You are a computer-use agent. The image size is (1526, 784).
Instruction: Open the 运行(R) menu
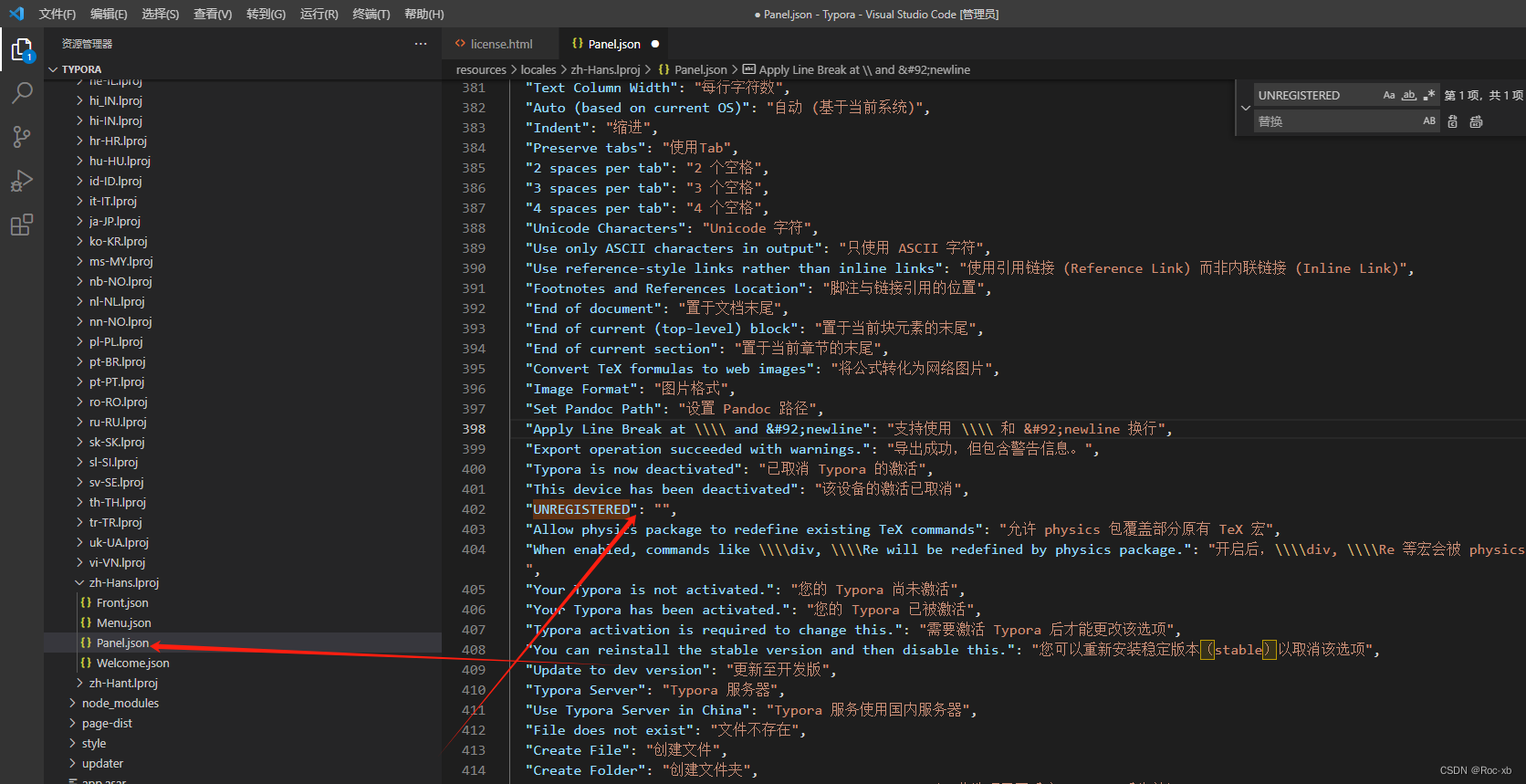(x=319, y=14)
